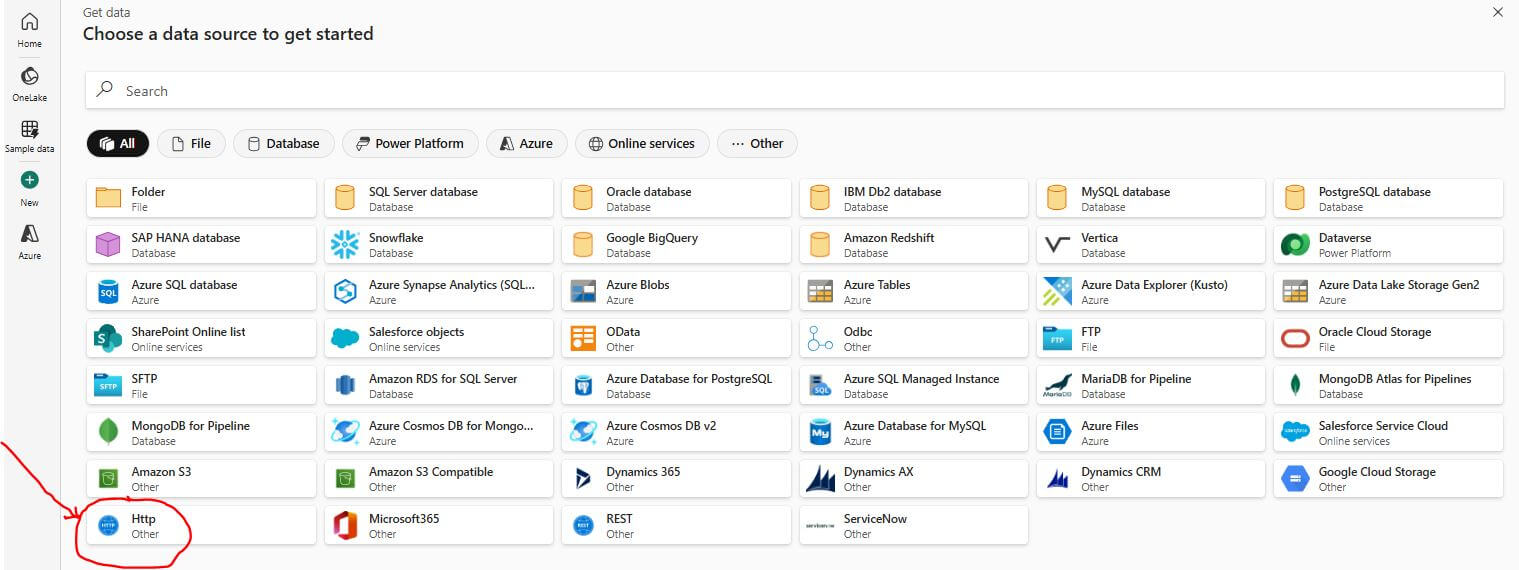Click the SharePoint Online list icon
This screenshot has width=1519, height=570.
pyautogui.click(x=108, y=339)
